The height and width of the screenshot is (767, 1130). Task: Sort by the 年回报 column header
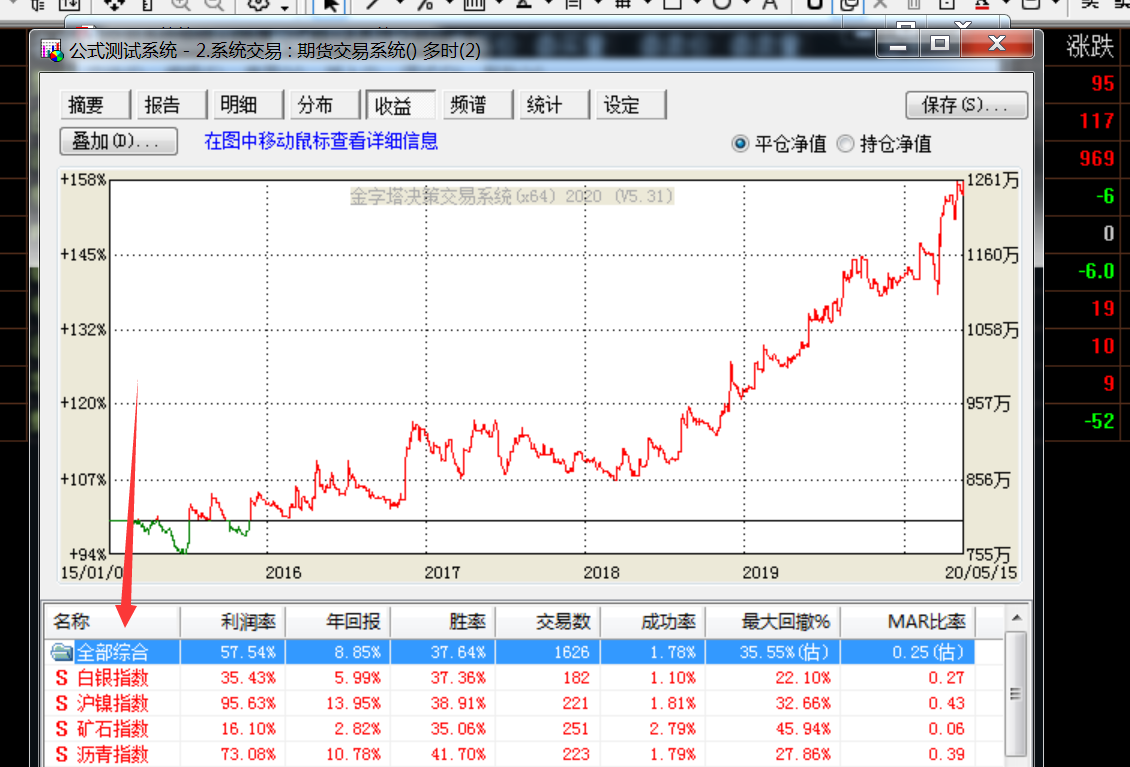[338, 622]
